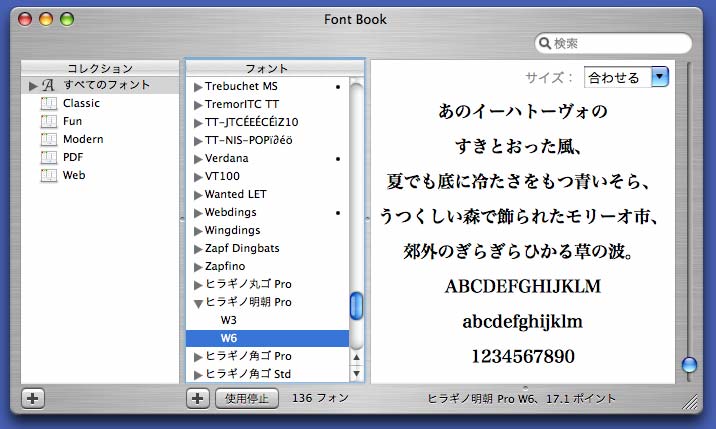Screen dimensions: 716x429
Task: Expand the ヒラギノ角ゴ Pro family
Action: coord(198,357)
